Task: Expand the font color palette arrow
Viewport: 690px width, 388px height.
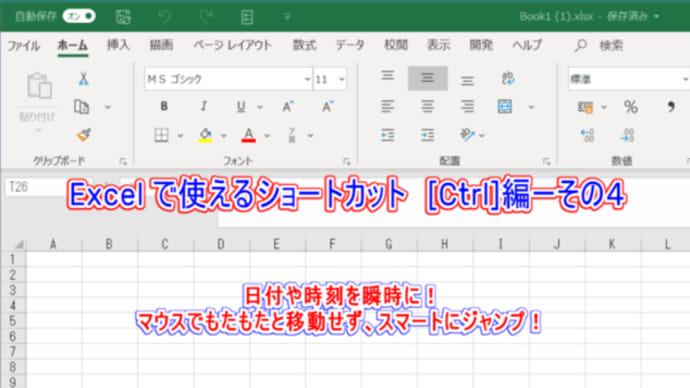Action: click(267, 135)
